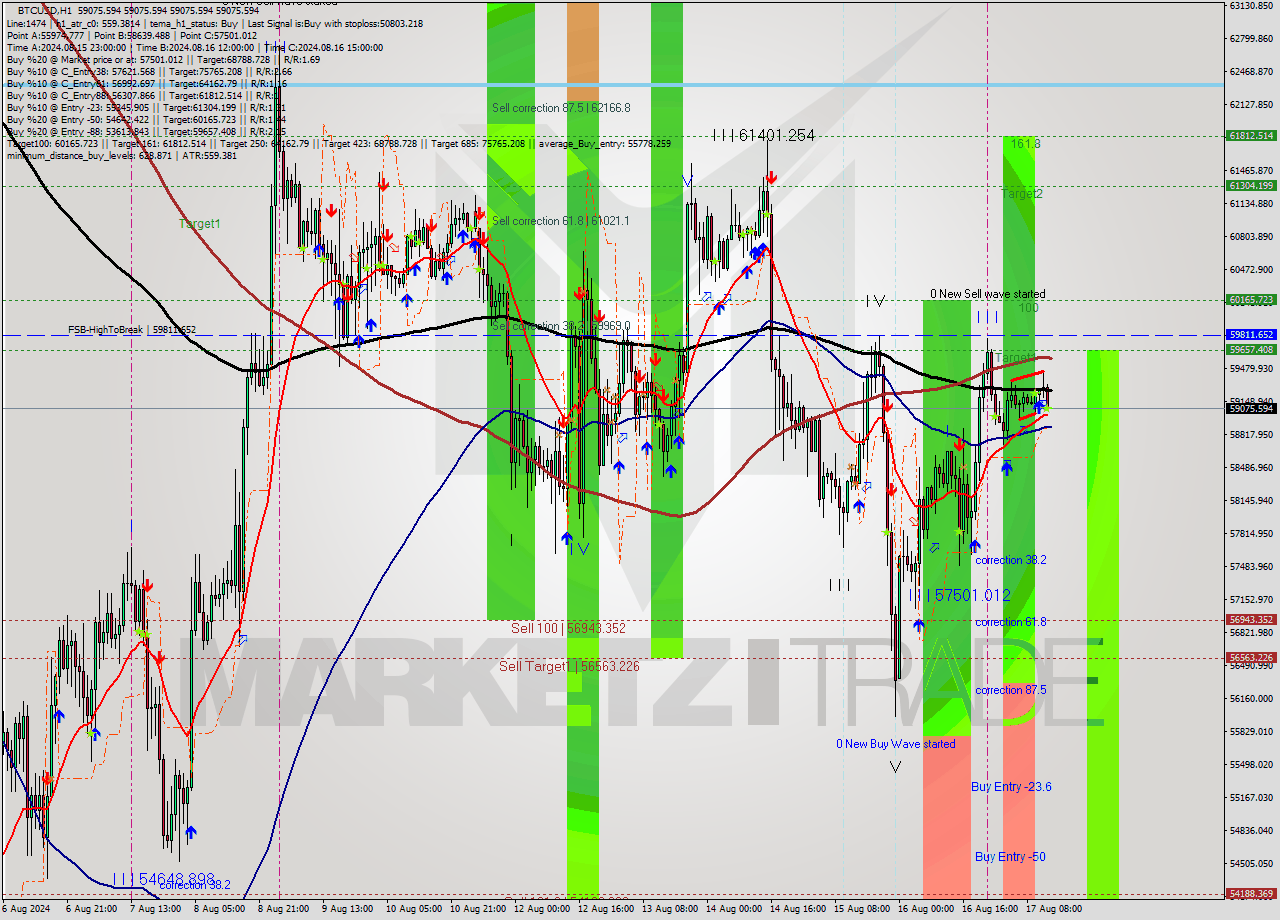Click the 62468.870 price axis value

1251,71
